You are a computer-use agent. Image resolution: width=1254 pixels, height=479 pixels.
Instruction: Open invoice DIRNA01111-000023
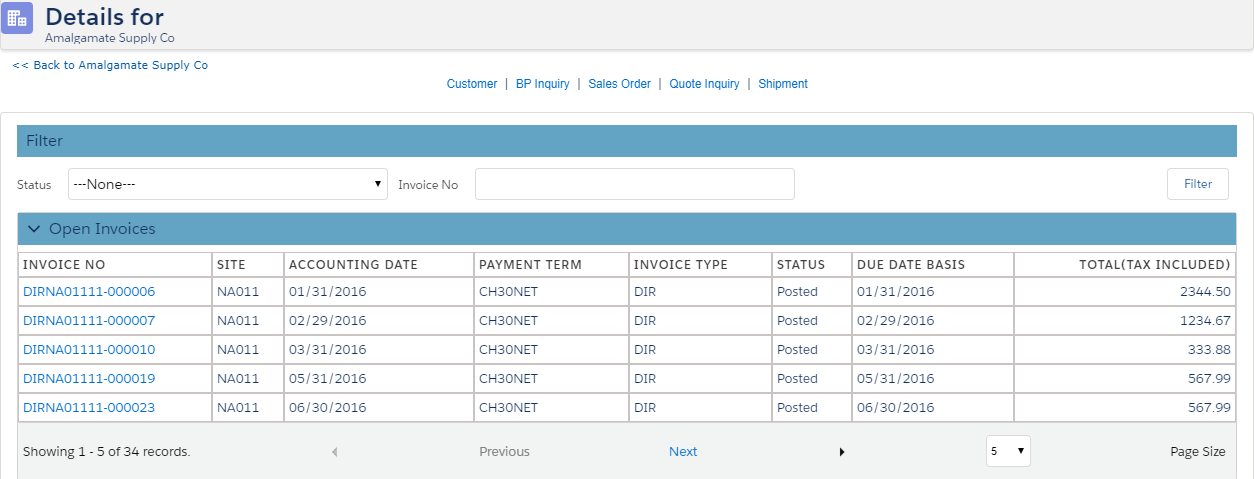click(x=89, y=408)
